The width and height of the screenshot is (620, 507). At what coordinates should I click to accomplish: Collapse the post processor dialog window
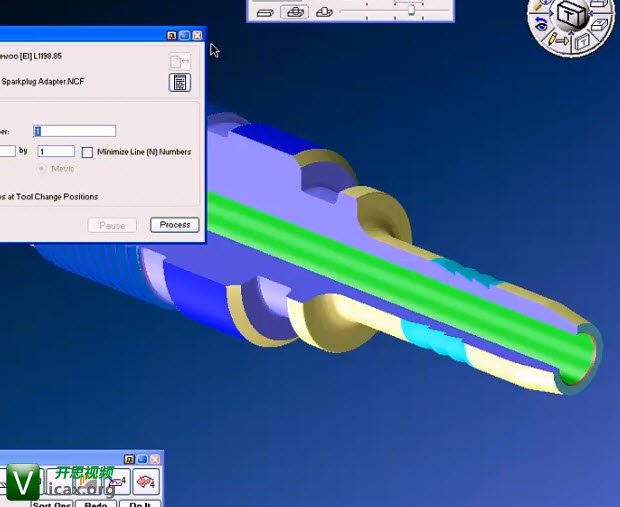184,36
